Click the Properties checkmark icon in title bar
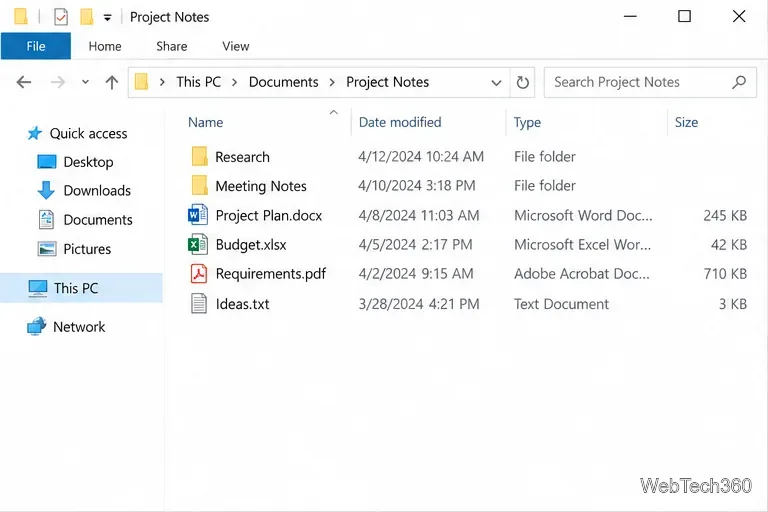The height and width of the screenshot is (512, 768). coord(61,17)
